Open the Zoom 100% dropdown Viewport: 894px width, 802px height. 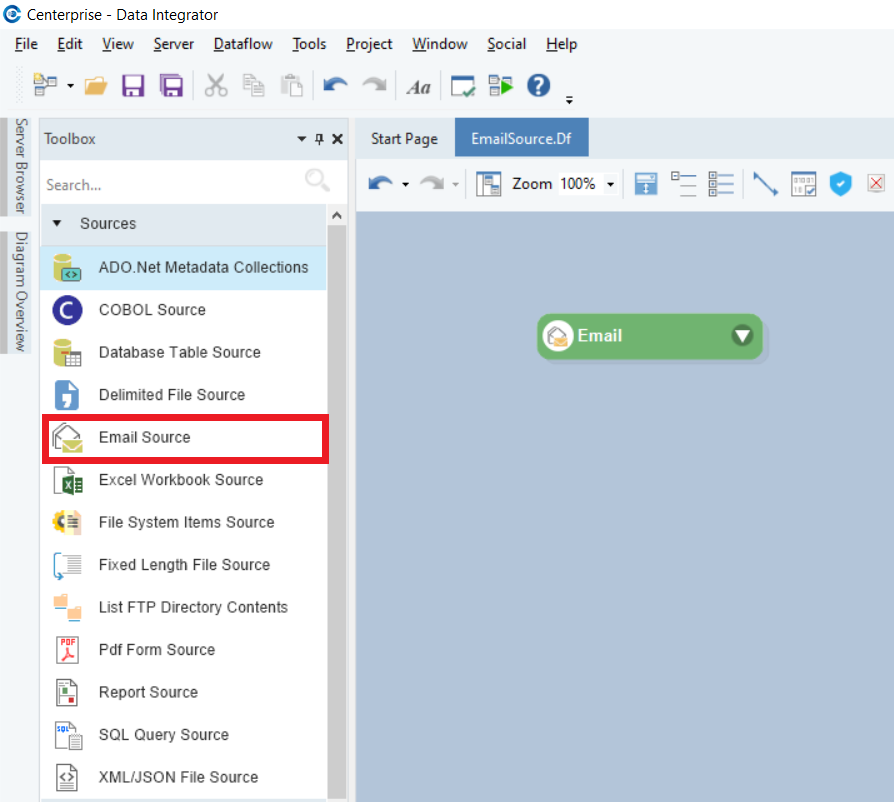610,185
